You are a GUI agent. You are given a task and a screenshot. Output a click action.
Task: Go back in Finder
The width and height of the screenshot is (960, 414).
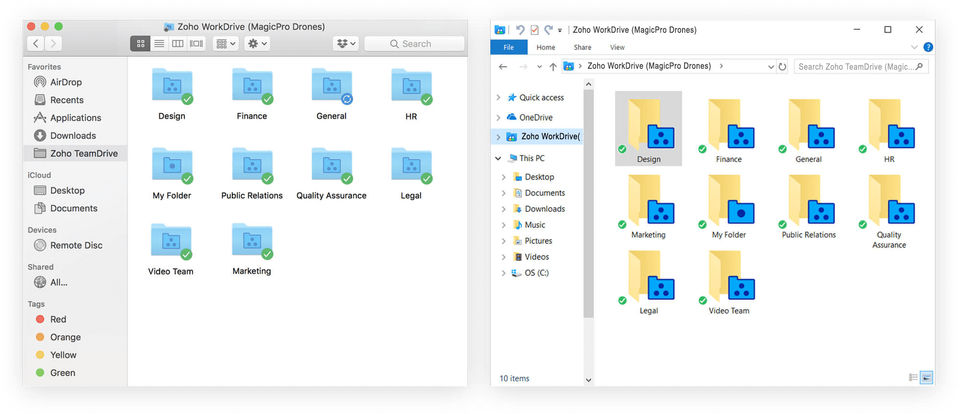(x=36, y=43)
